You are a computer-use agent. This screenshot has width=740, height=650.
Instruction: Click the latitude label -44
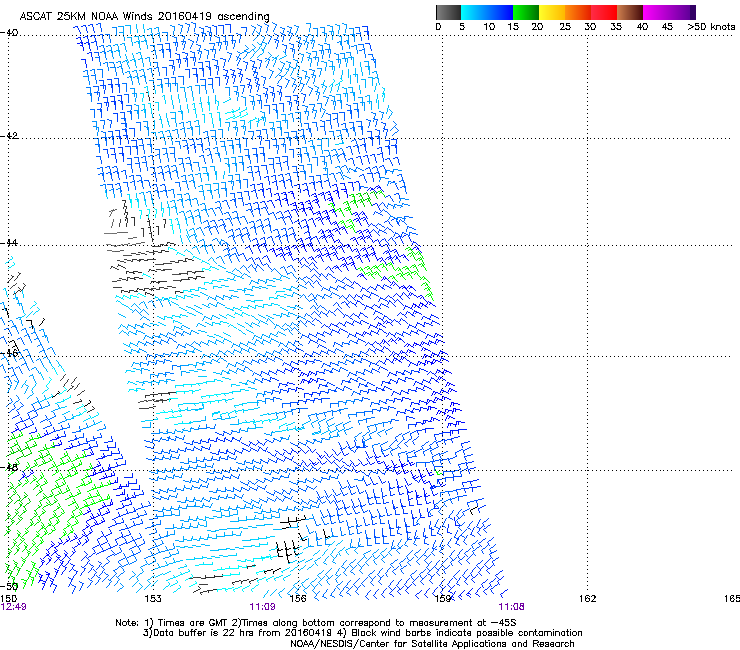click(x=9, y=243)
